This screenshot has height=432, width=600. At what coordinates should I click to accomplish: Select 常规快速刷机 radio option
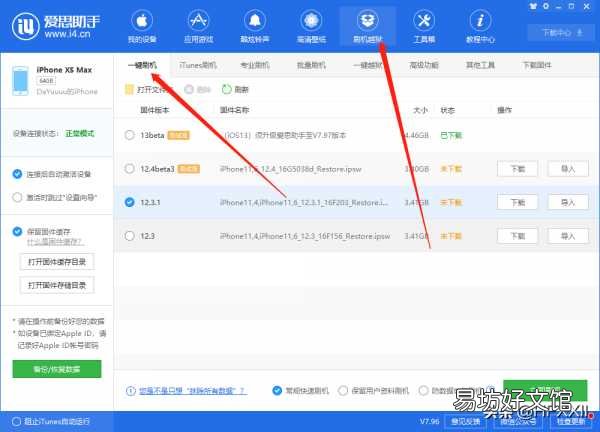(x=277, y=391)
